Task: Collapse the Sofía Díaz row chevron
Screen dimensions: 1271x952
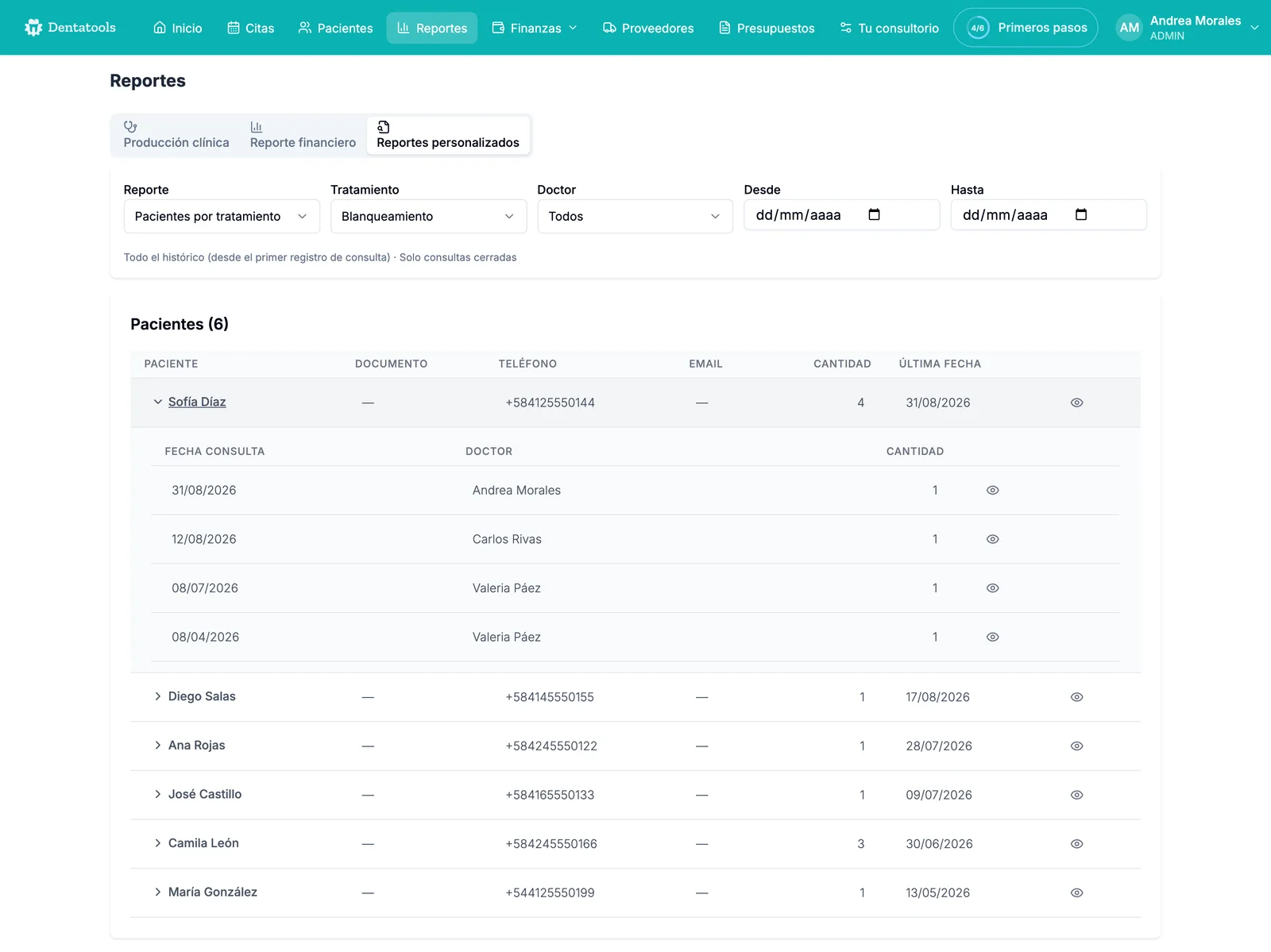Action: [x=157, y=402]
